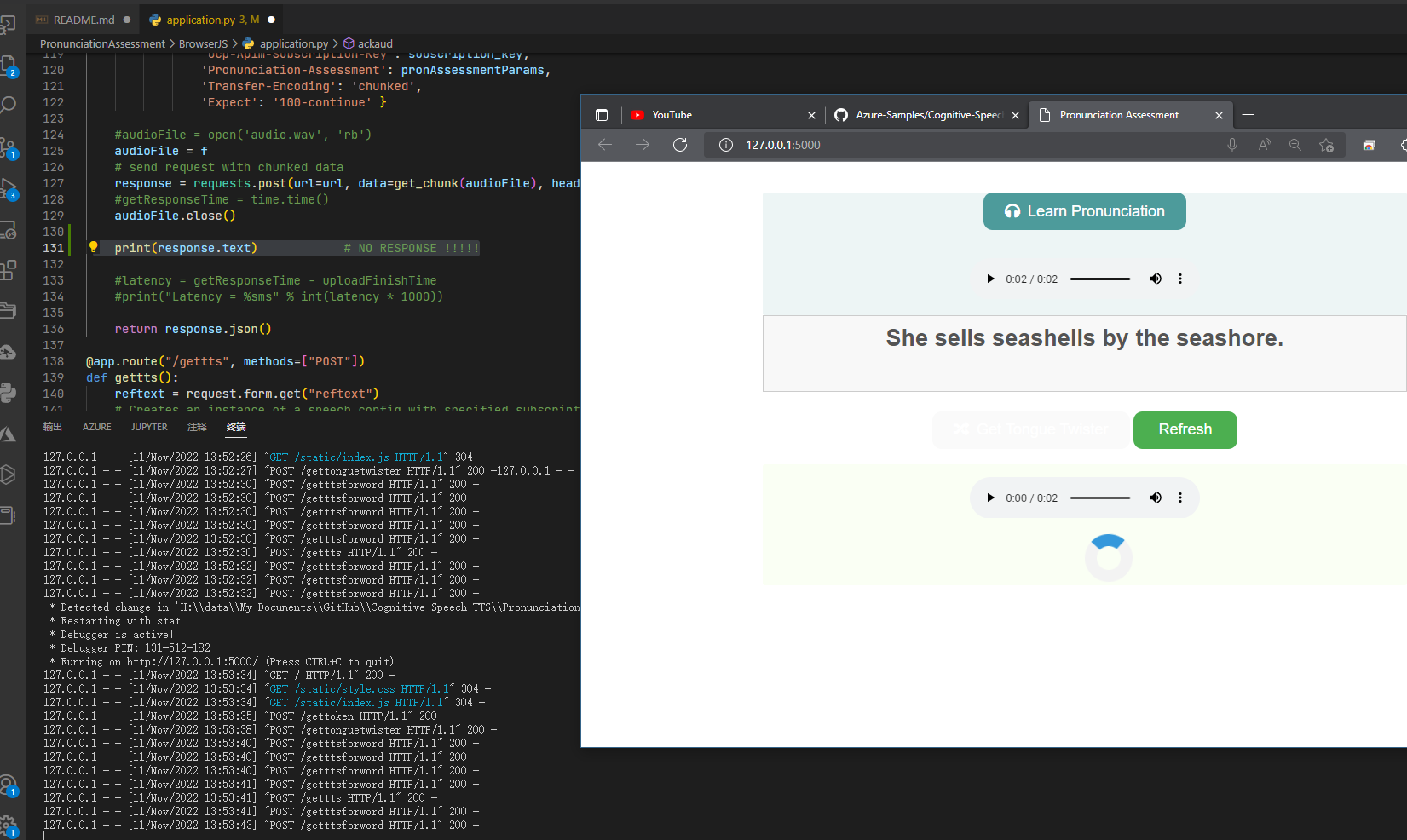This screenshot has width=1407, height=840.
Task: Pause the Learn Pronunciation playback
Action: click(x=990, y=279)
